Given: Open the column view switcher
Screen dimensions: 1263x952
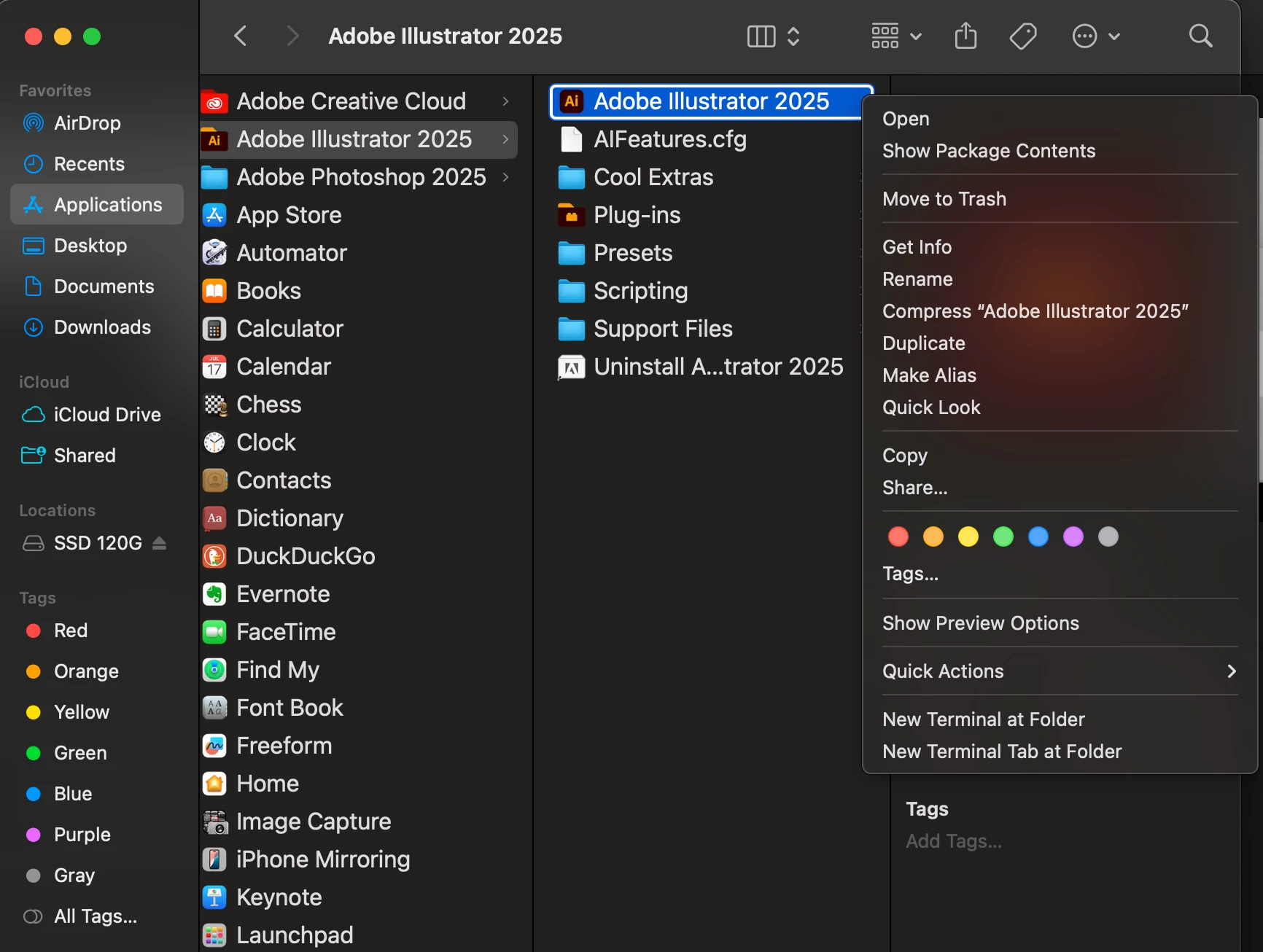Looking at the screenshot, I should click(774, 36).
